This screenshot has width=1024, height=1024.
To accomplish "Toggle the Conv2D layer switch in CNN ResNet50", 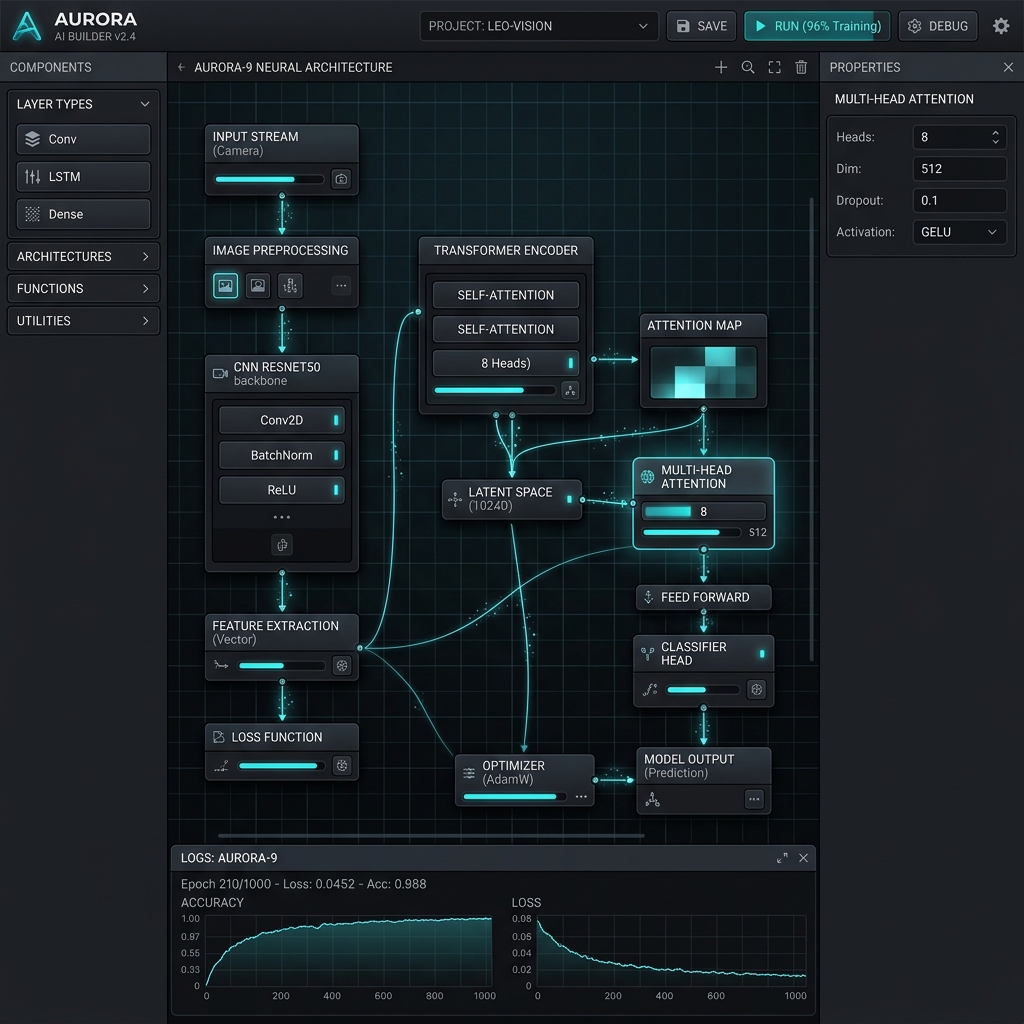I will tap(338, 421).
